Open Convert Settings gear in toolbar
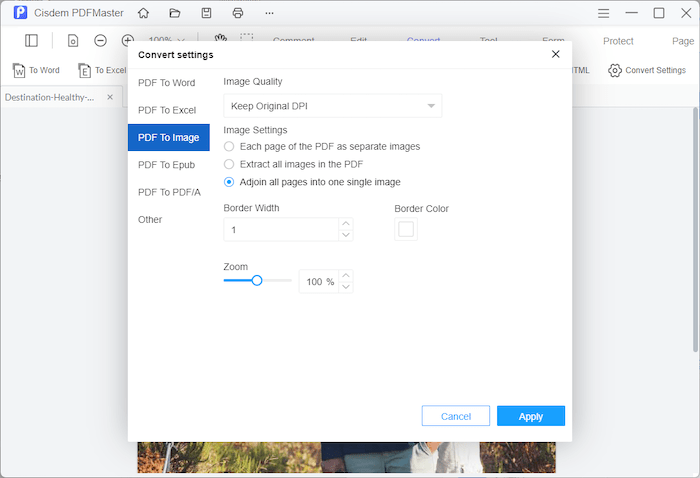This screenshot has width=700, height=478. tap(647, 70)
